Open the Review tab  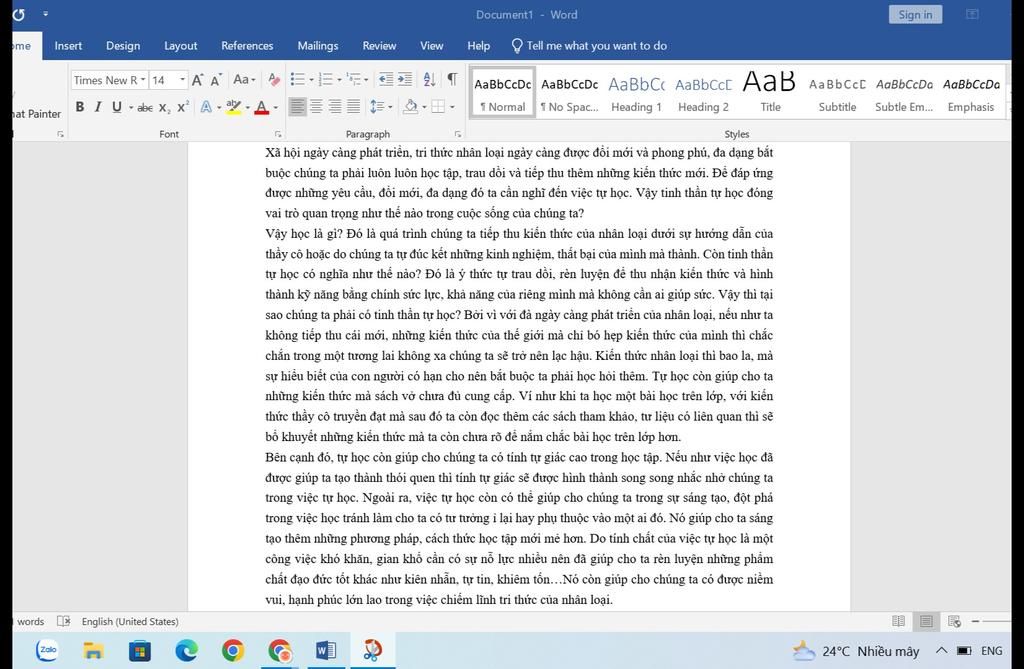click(x=379, y=46)
